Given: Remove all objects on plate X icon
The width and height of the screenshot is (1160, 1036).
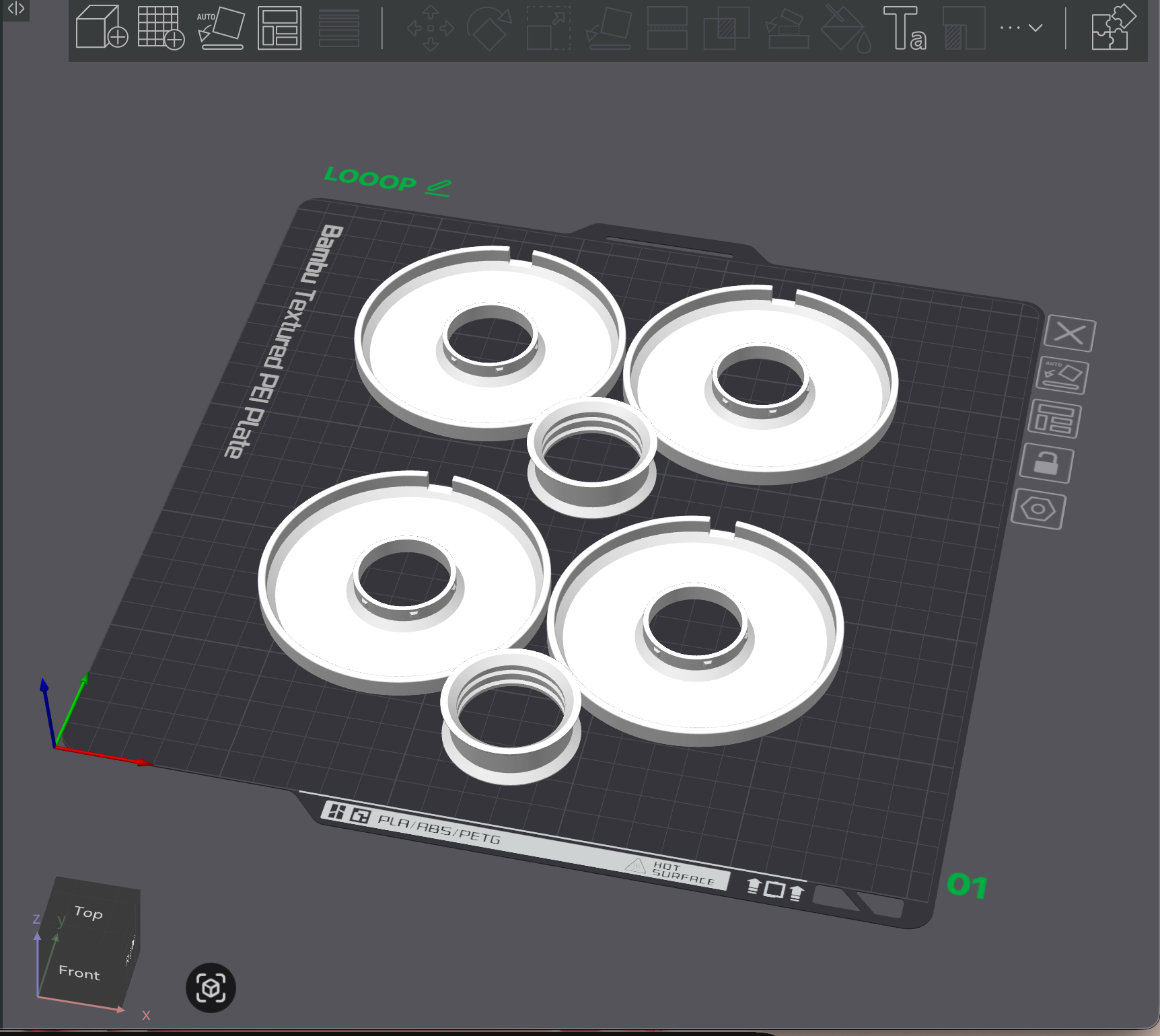Looking at the screenshot, I should 1070,333.
